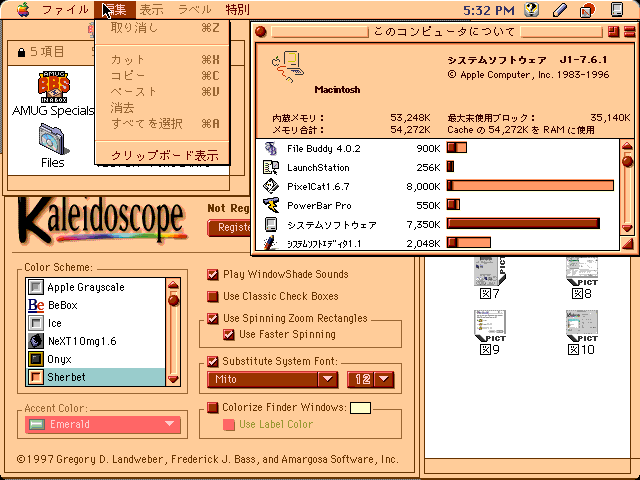Click the LaunchStation app icon
640x480 pixels.
[271, 167]
